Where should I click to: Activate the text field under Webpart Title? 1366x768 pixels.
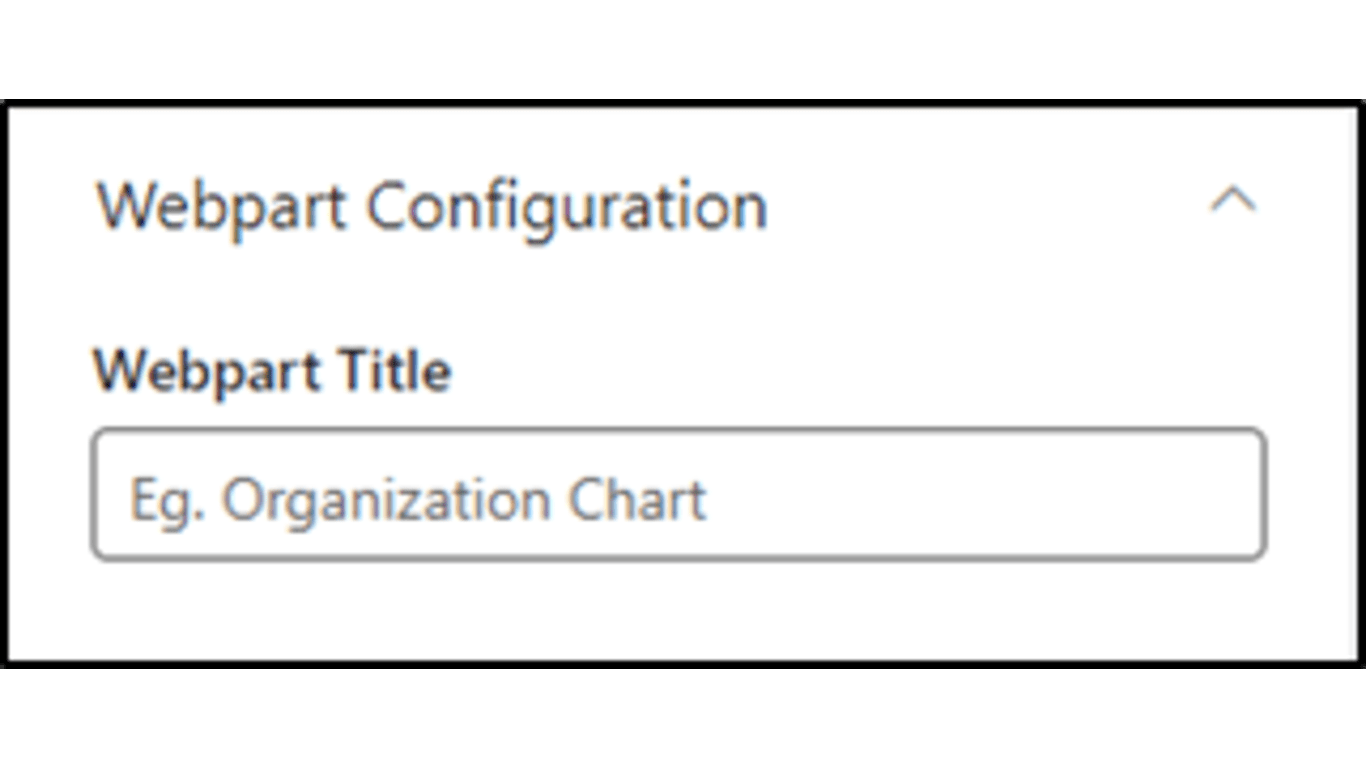pyautogui.click(x=678, y=495)
